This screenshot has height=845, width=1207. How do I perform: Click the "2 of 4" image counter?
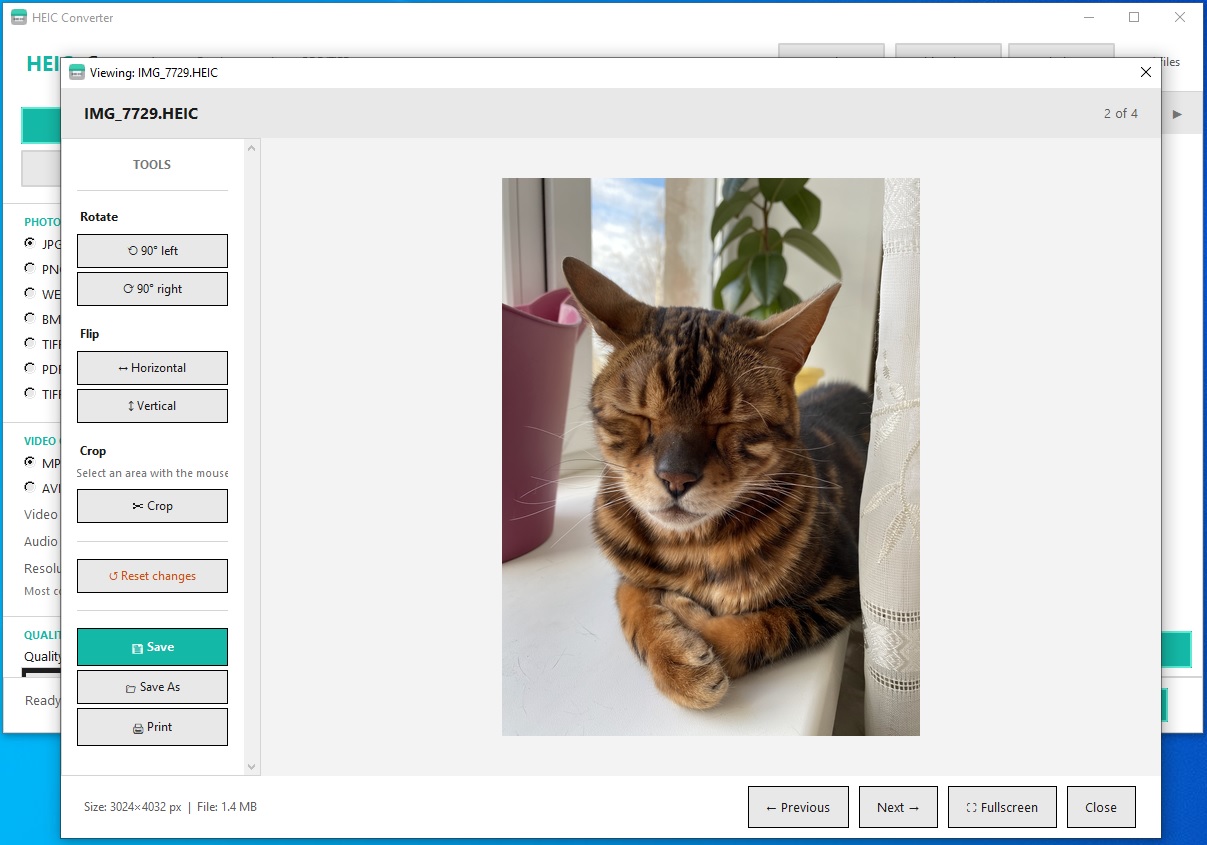click(x=1120, y=114)
